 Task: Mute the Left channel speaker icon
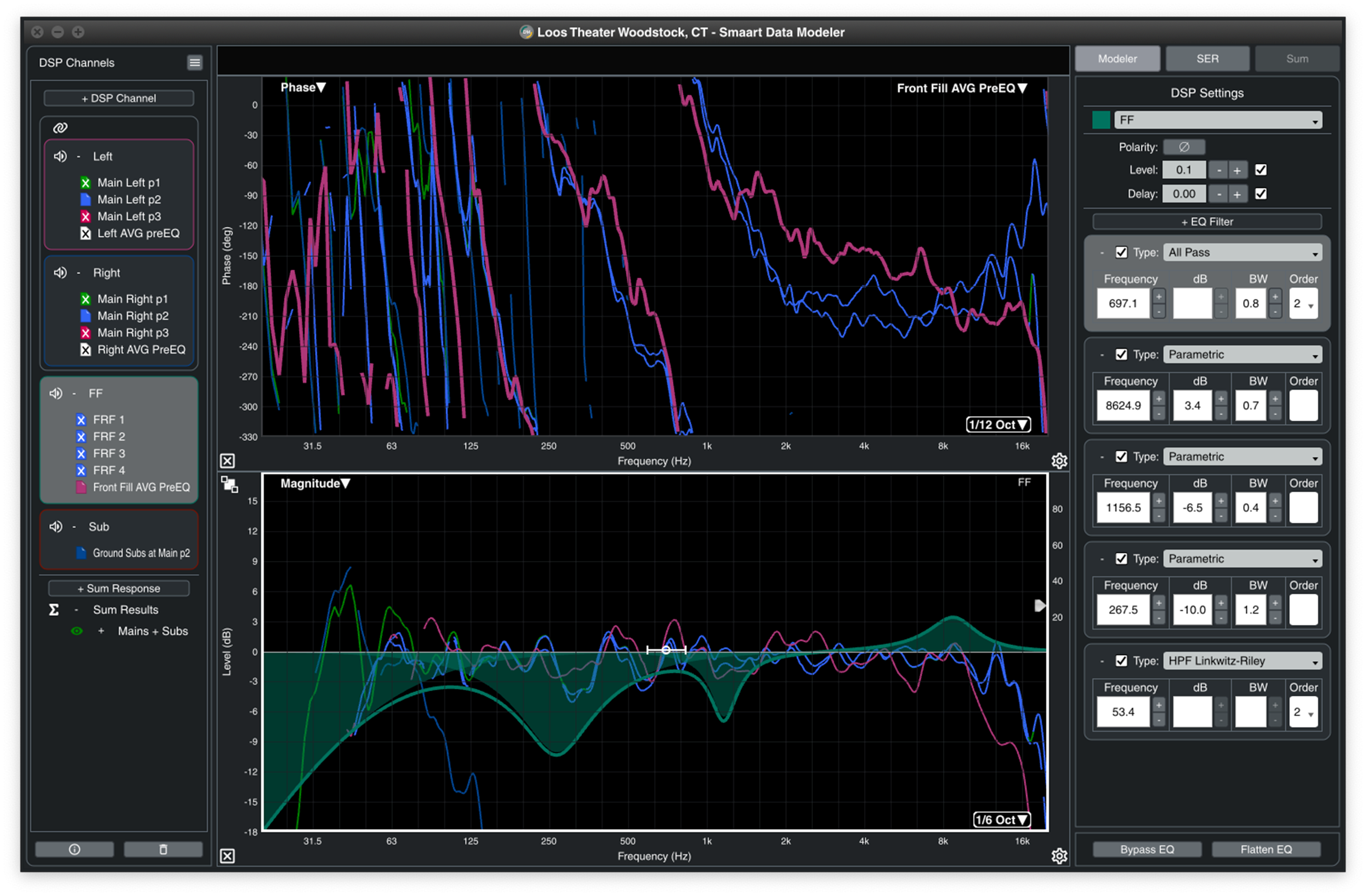[60, 156]
